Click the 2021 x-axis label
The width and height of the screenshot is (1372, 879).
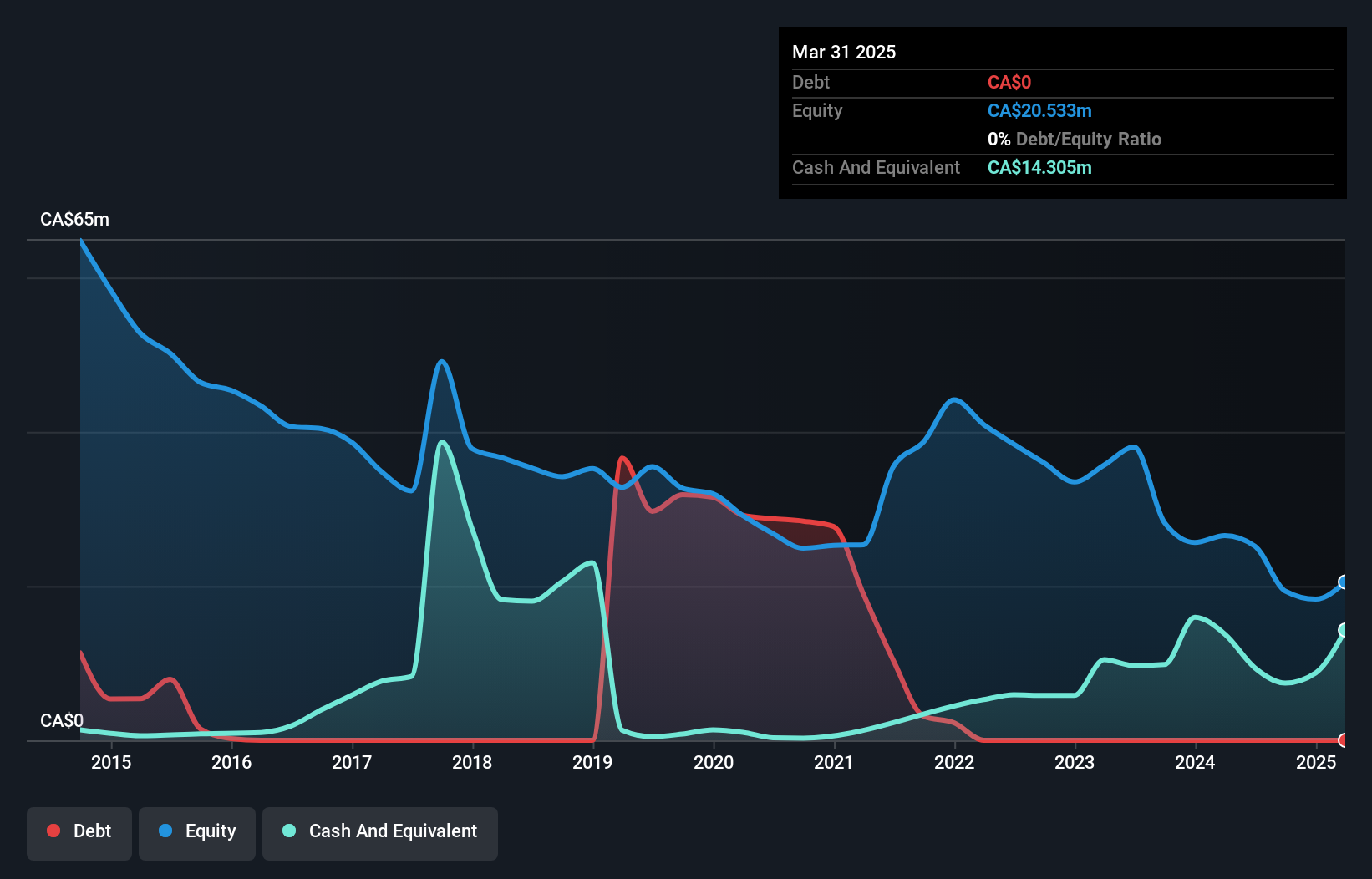click(x=834, y=762)
